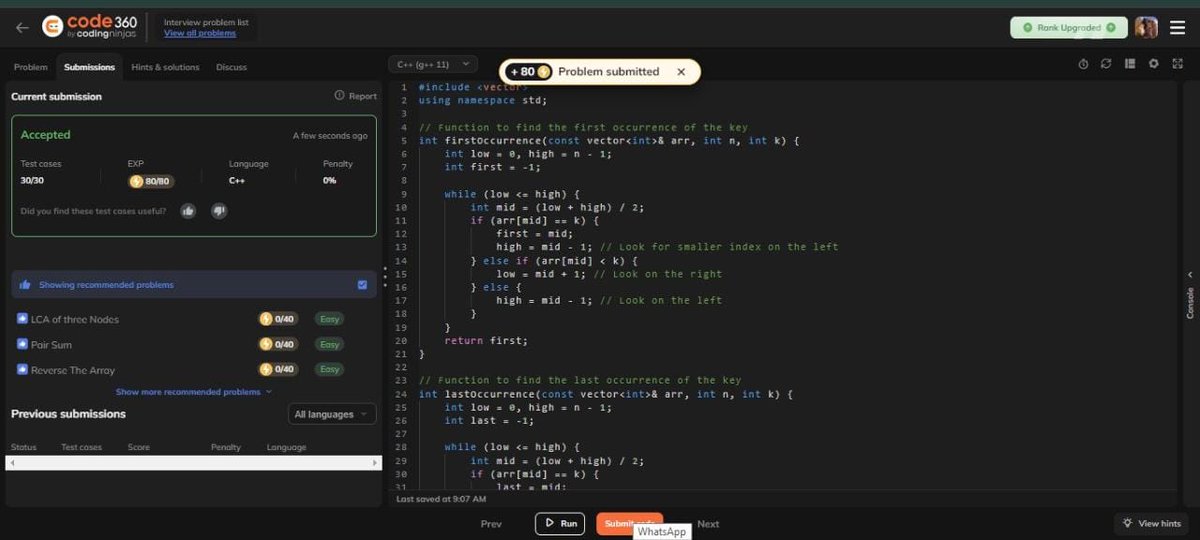
Task: Click the Run button
Action: pos(560,523)
